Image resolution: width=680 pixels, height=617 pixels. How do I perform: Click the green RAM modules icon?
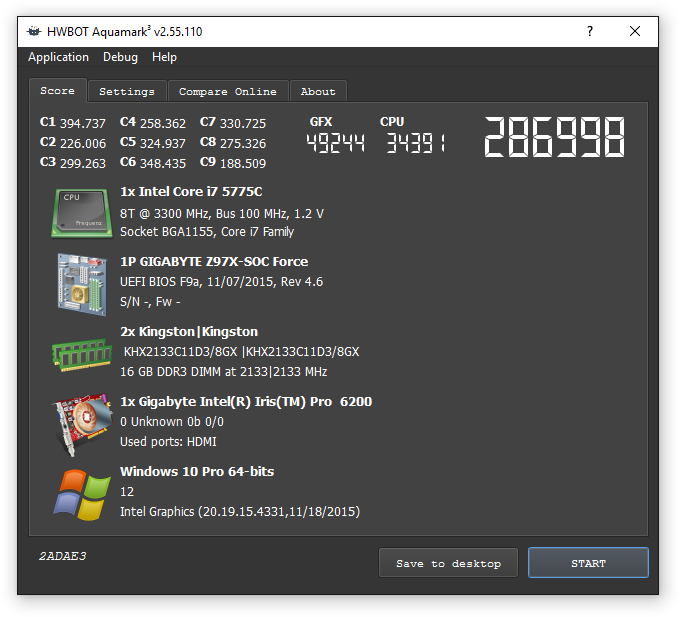click(x=82, y=354)
